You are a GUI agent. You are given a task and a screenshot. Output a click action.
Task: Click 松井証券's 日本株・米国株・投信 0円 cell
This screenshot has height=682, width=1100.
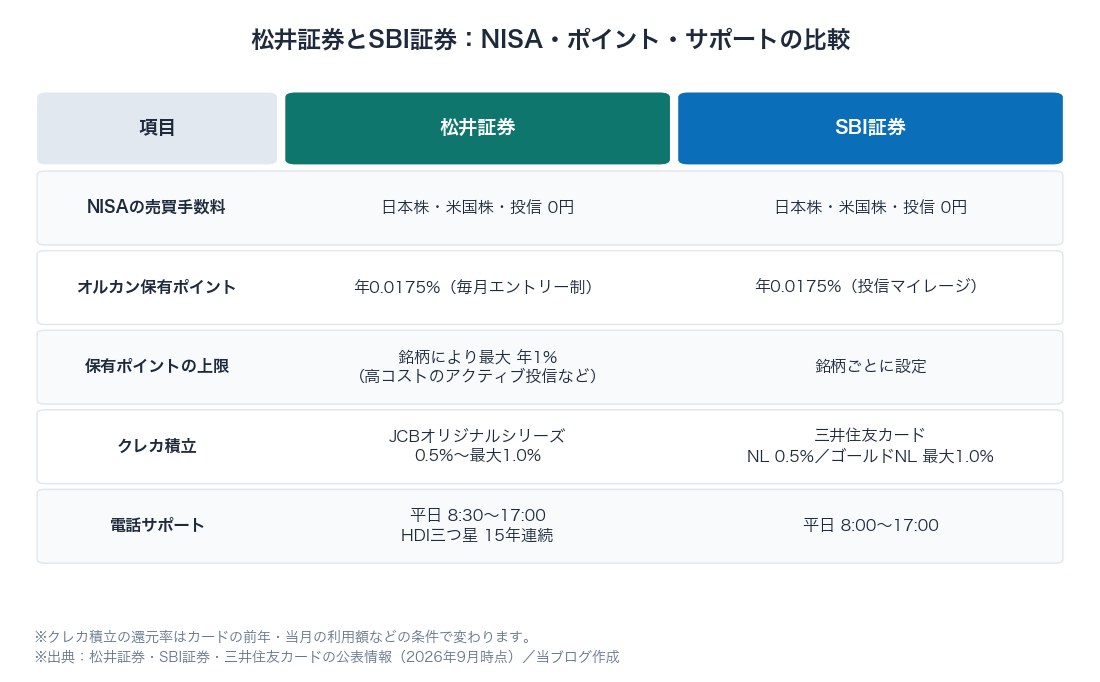(x=478, y=207)
